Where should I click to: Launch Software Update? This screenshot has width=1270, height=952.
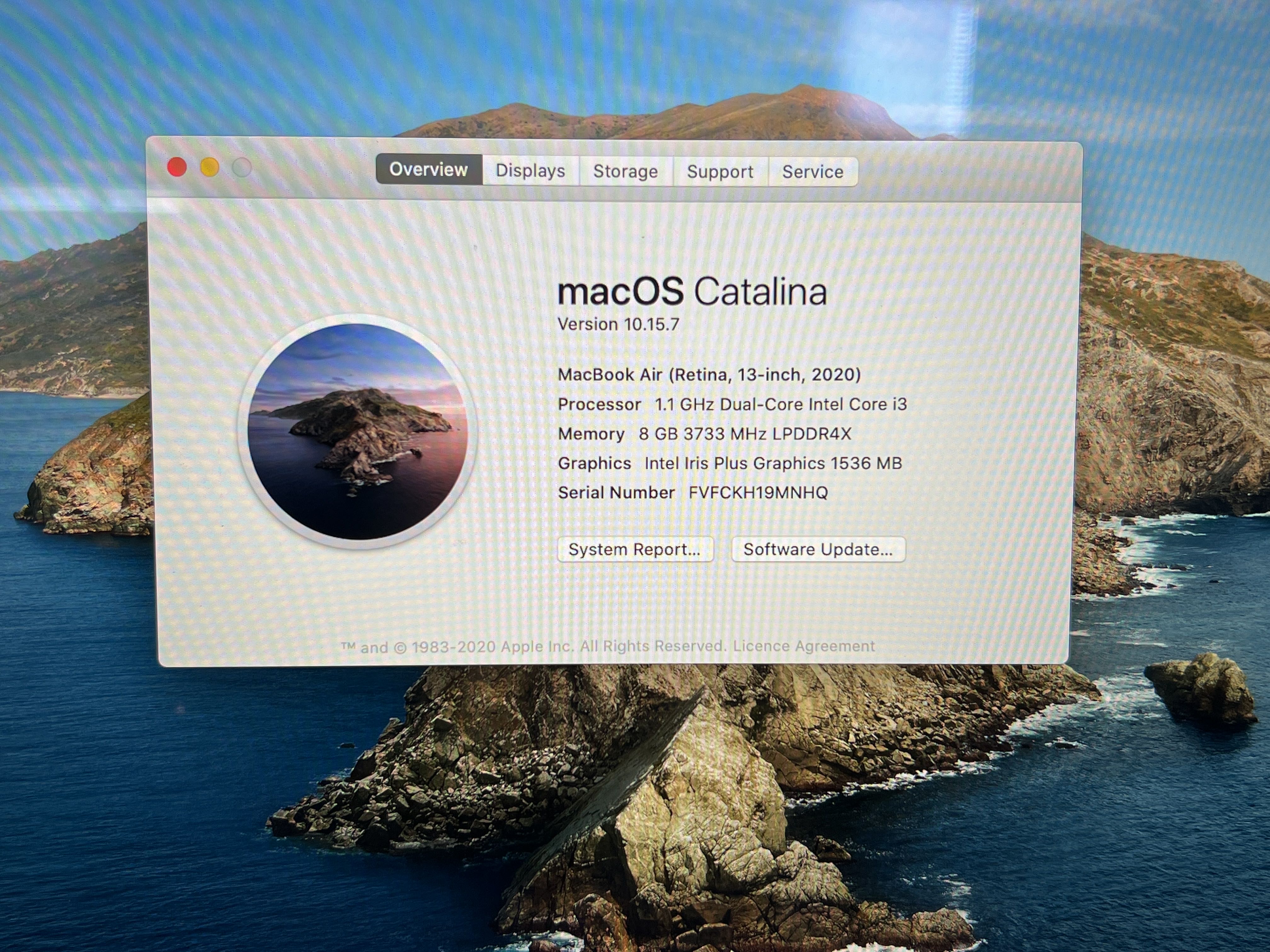818,549
